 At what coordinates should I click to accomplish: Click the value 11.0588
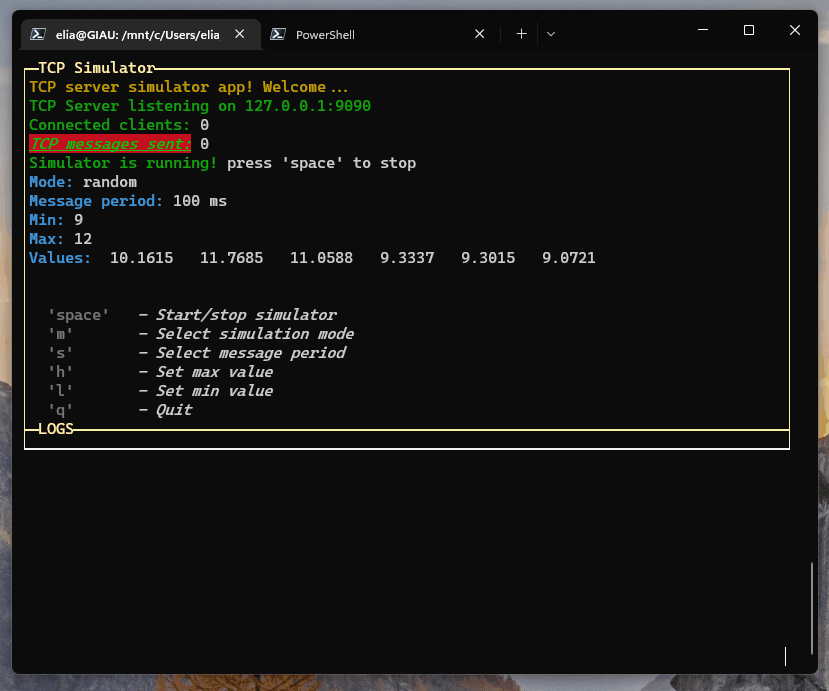321,258
